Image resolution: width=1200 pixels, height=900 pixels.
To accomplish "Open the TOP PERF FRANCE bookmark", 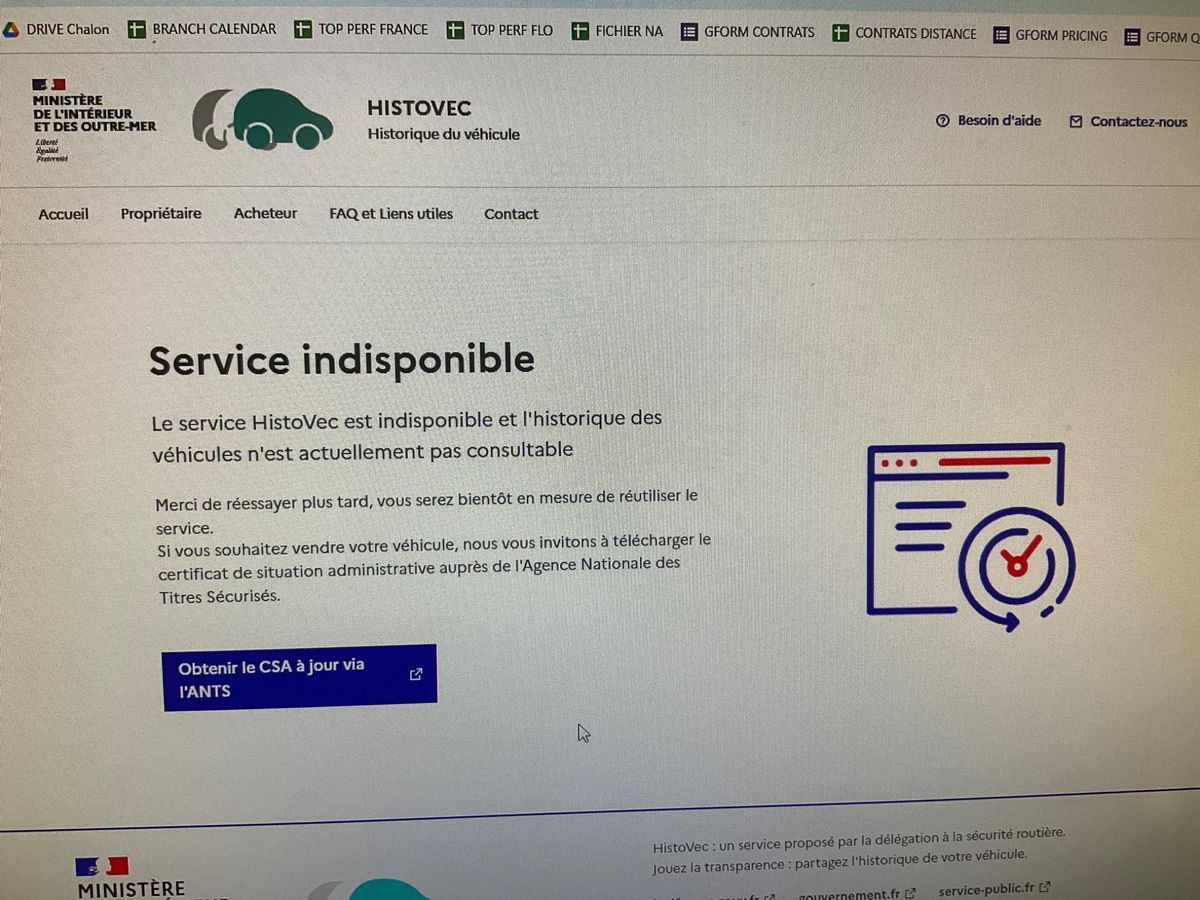I will click(x=361, y=30).
